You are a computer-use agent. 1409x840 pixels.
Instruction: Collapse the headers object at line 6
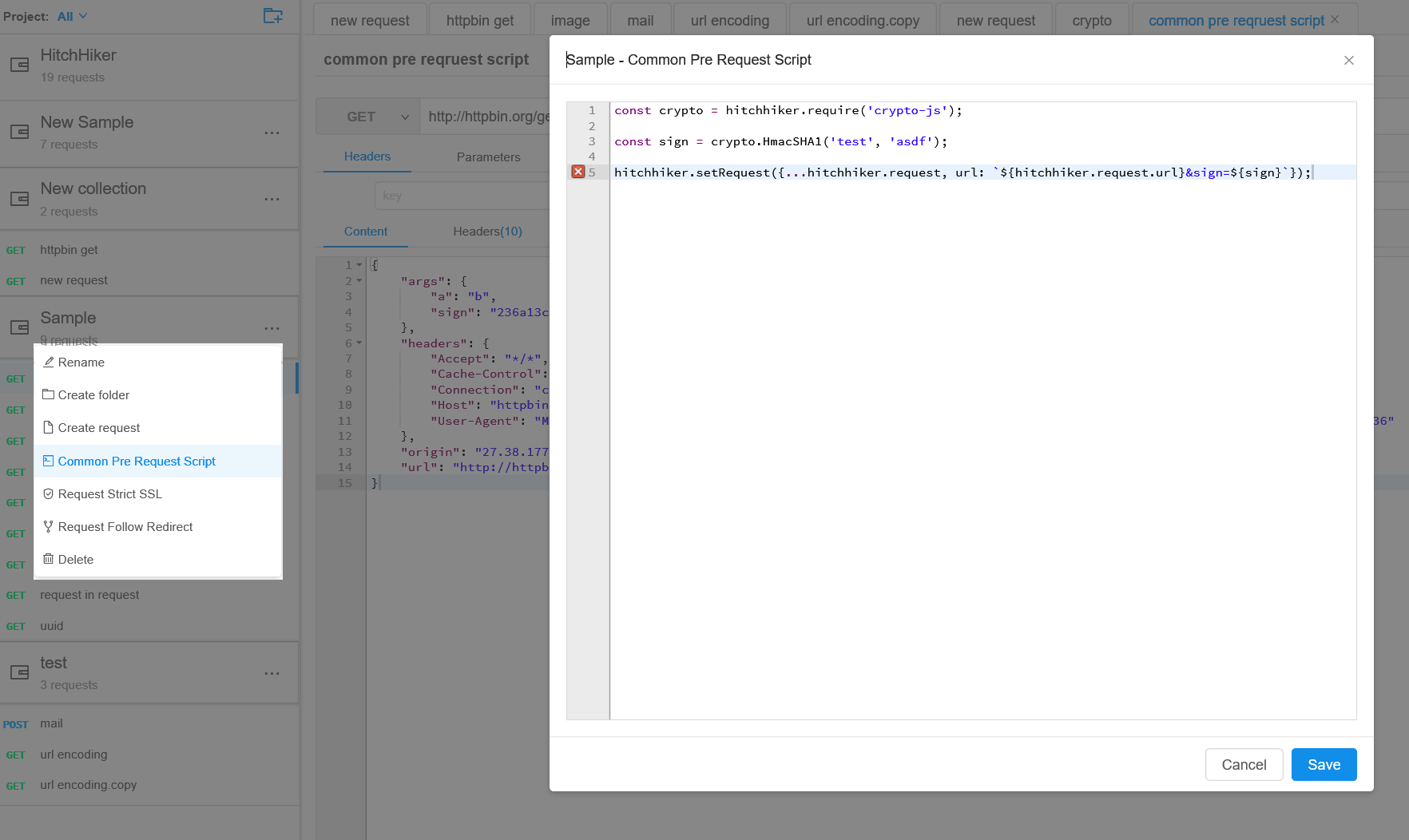pyautogui.click(x=359, y=343)
